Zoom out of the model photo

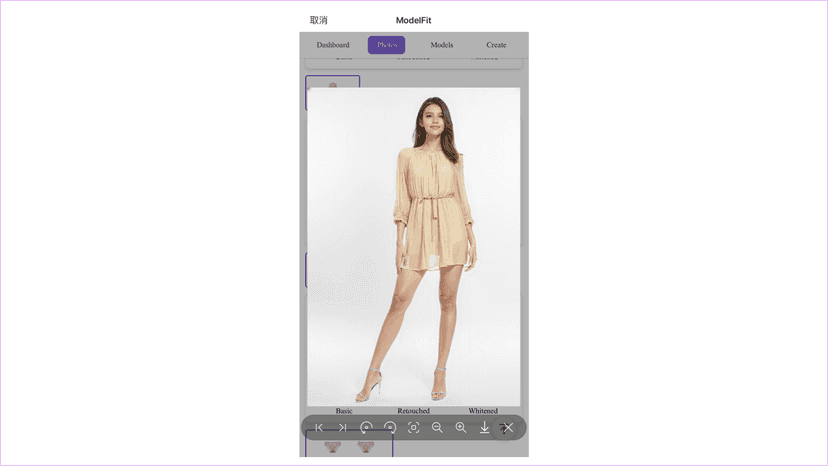pos(437,427)
